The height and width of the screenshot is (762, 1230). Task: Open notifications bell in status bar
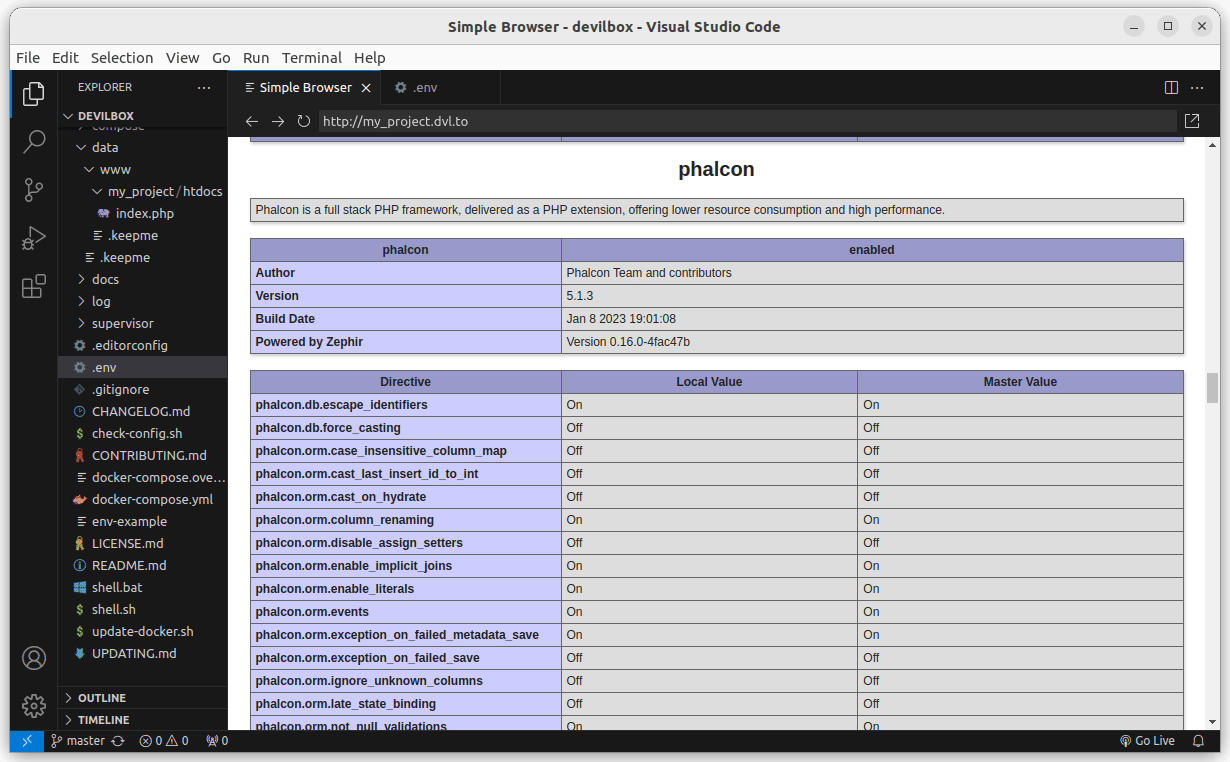[x=1198, y=741]
